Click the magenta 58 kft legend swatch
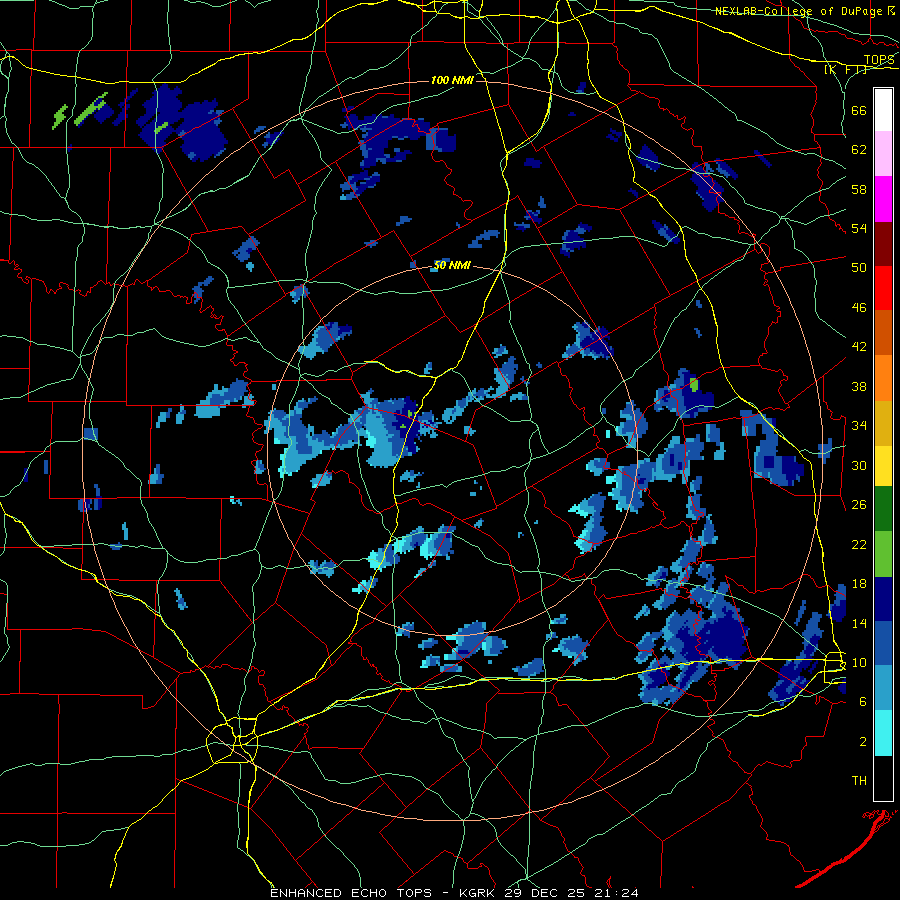This screenshot has height=900, width=900. [x=883, y=199]
